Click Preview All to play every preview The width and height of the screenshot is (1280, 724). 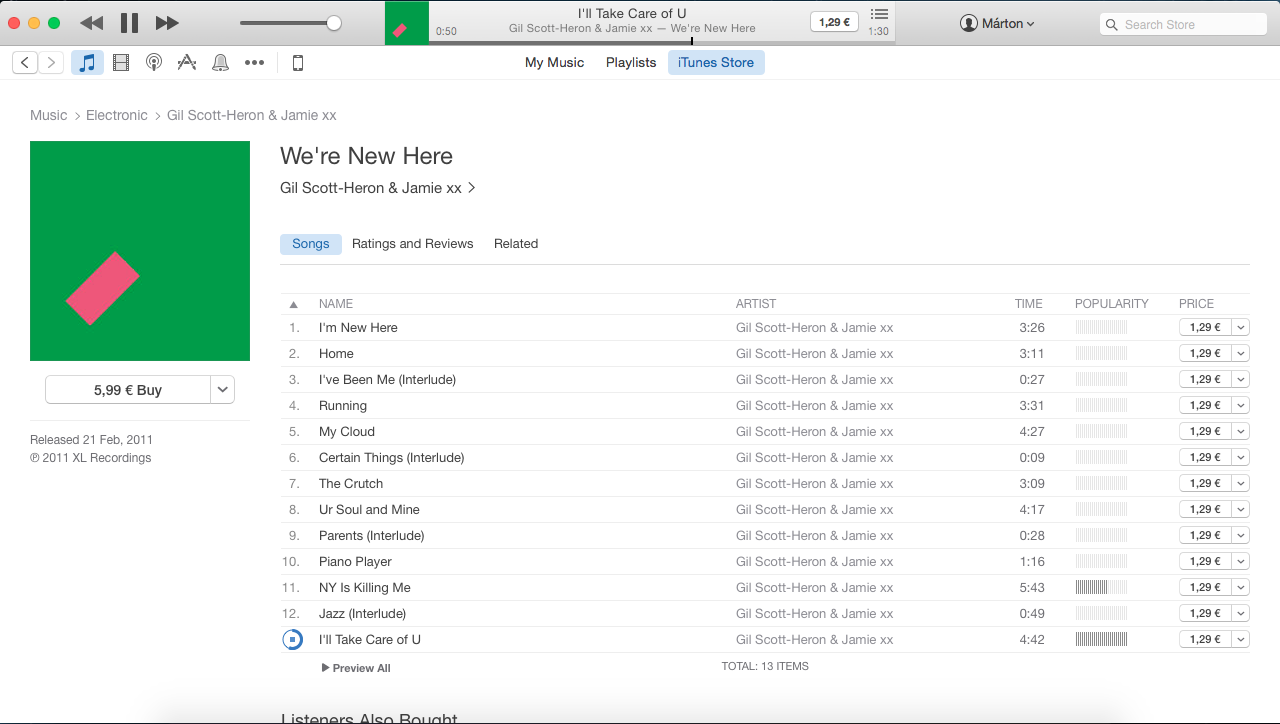356,668
